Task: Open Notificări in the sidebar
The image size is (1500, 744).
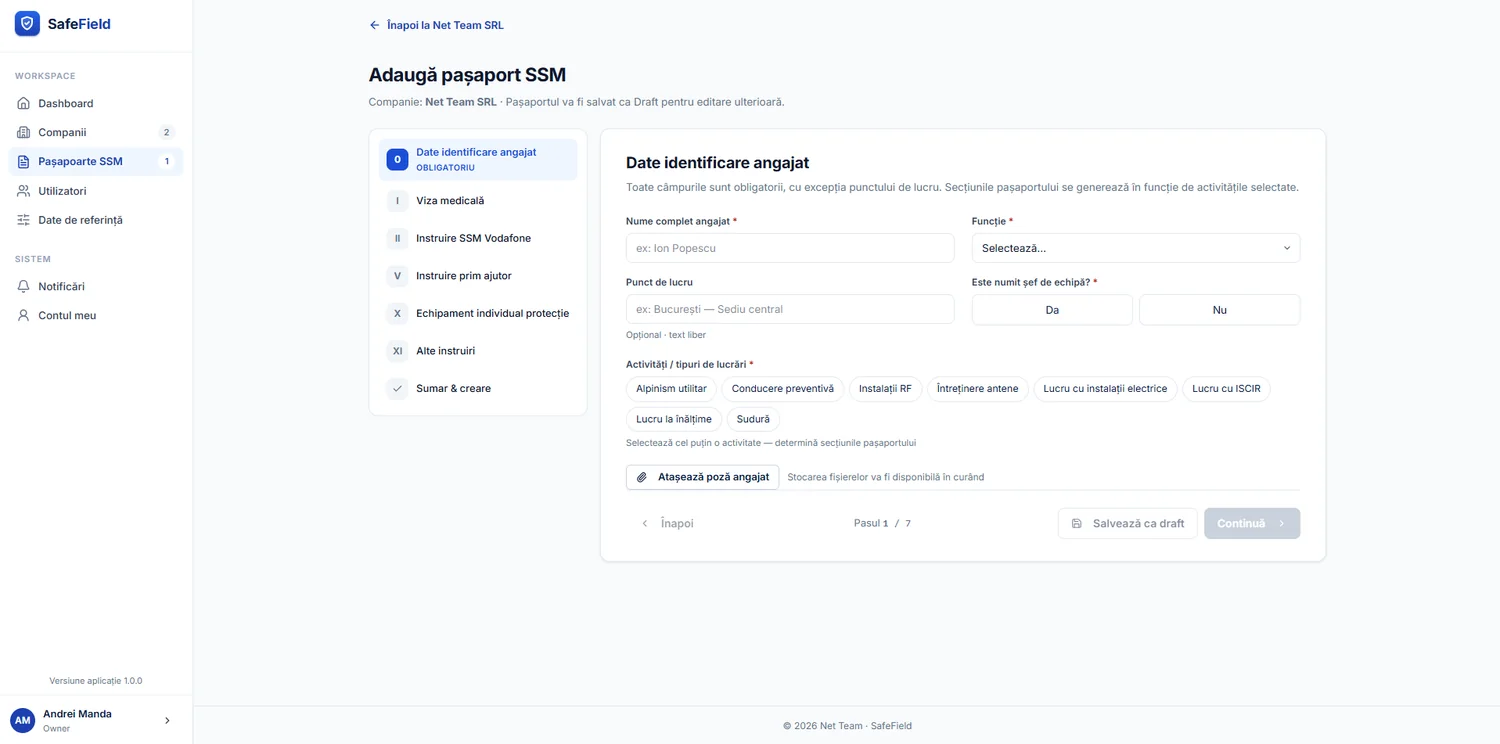Action: tap(96, 286)
